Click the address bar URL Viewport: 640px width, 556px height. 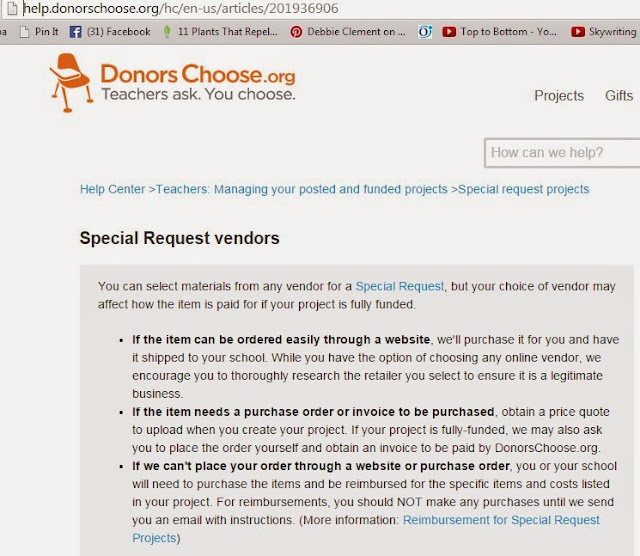click(x=181, y=8)
